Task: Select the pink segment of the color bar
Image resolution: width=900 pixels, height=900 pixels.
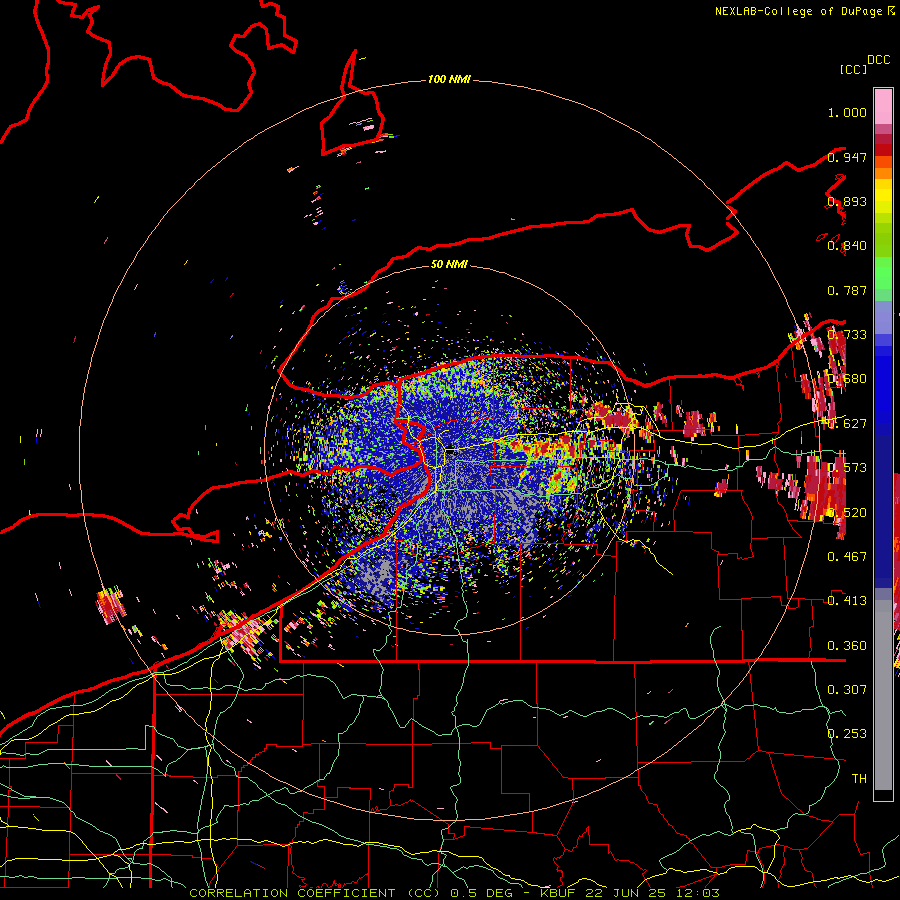Action: click(x=883, y=106)
